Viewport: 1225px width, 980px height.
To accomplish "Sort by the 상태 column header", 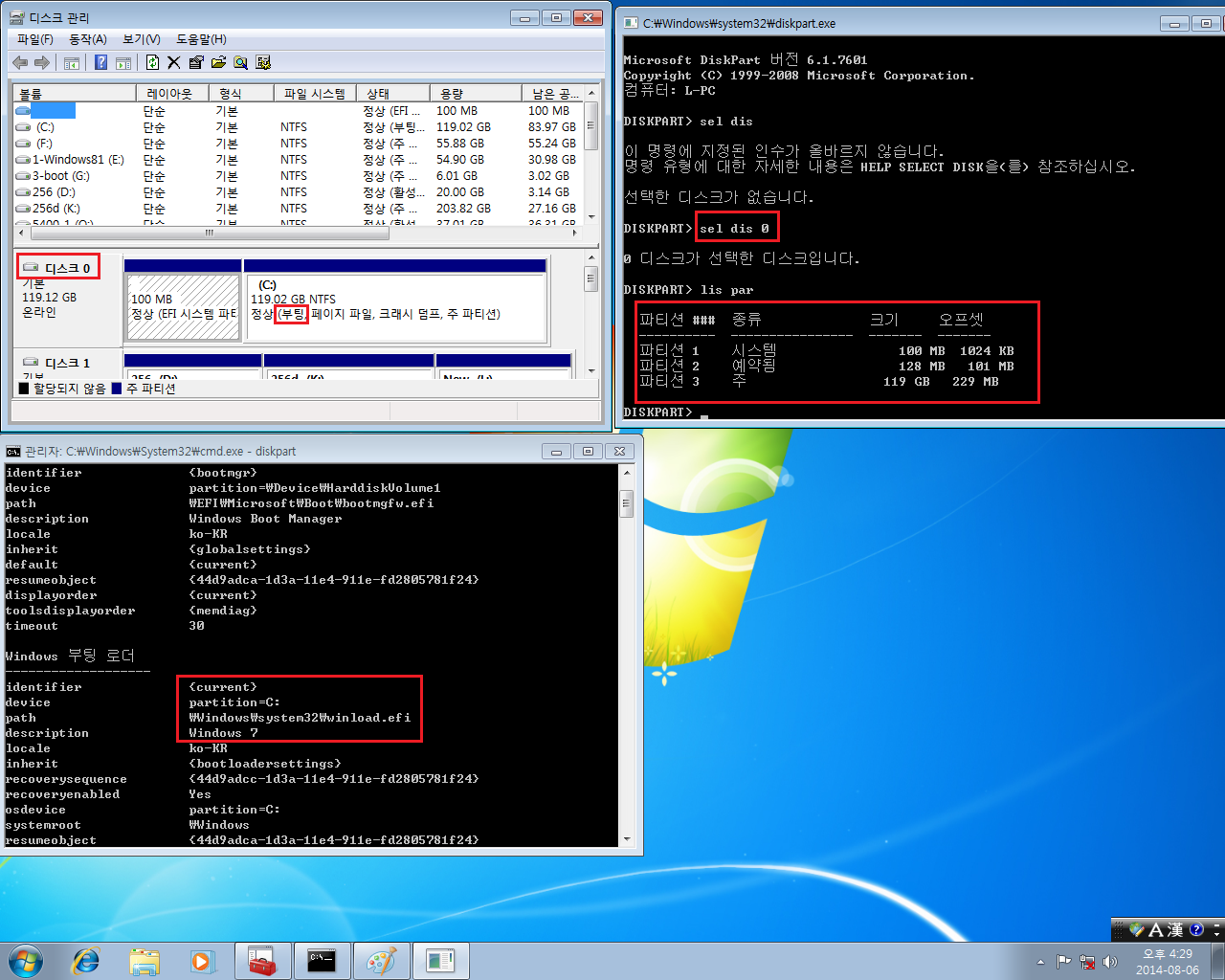I will (x=393, y=93).
